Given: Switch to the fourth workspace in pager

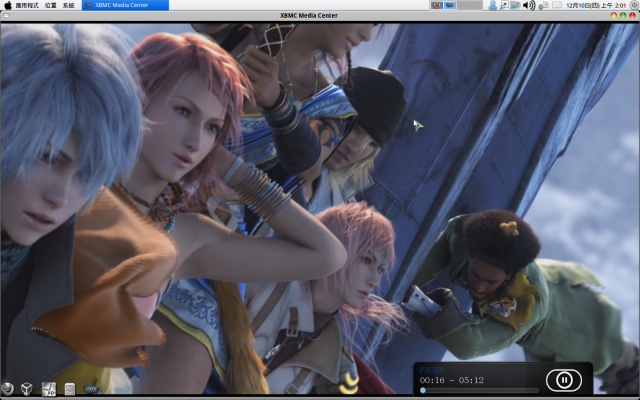Looking at the screenshot, I should 476,5.
